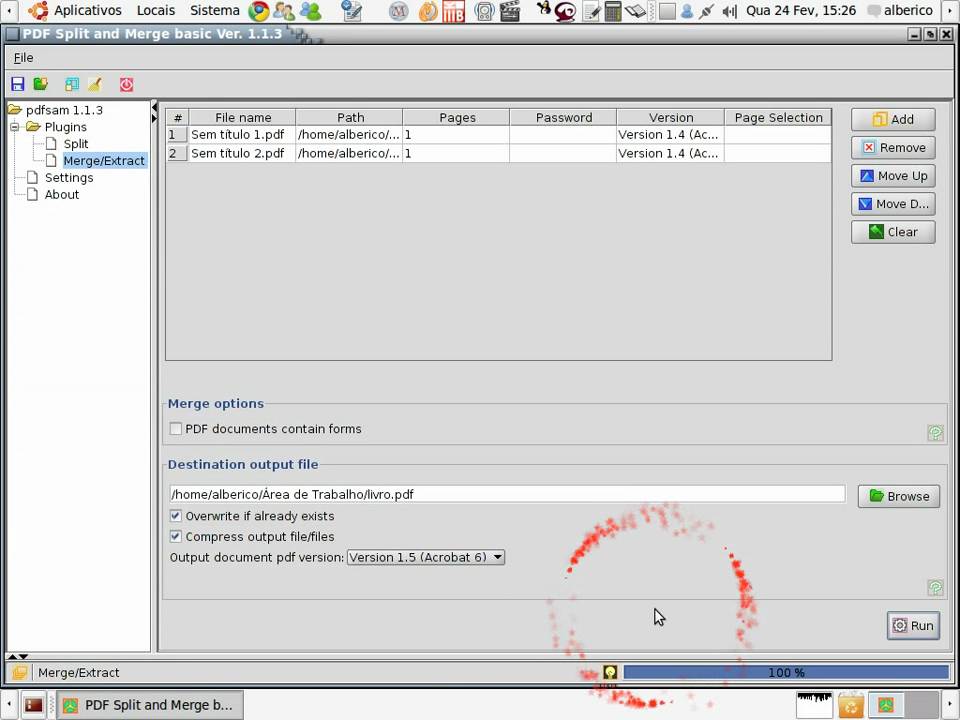960x720 pixels.
Task: Open the Google Chrome launcher in top panel
Action: point(258,10)
